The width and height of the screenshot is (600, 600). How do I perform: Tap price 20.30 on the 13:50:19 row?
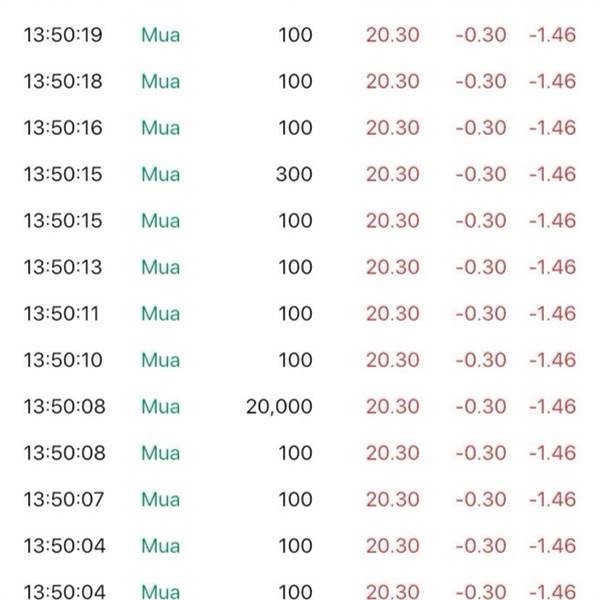(x=393, y=35)
